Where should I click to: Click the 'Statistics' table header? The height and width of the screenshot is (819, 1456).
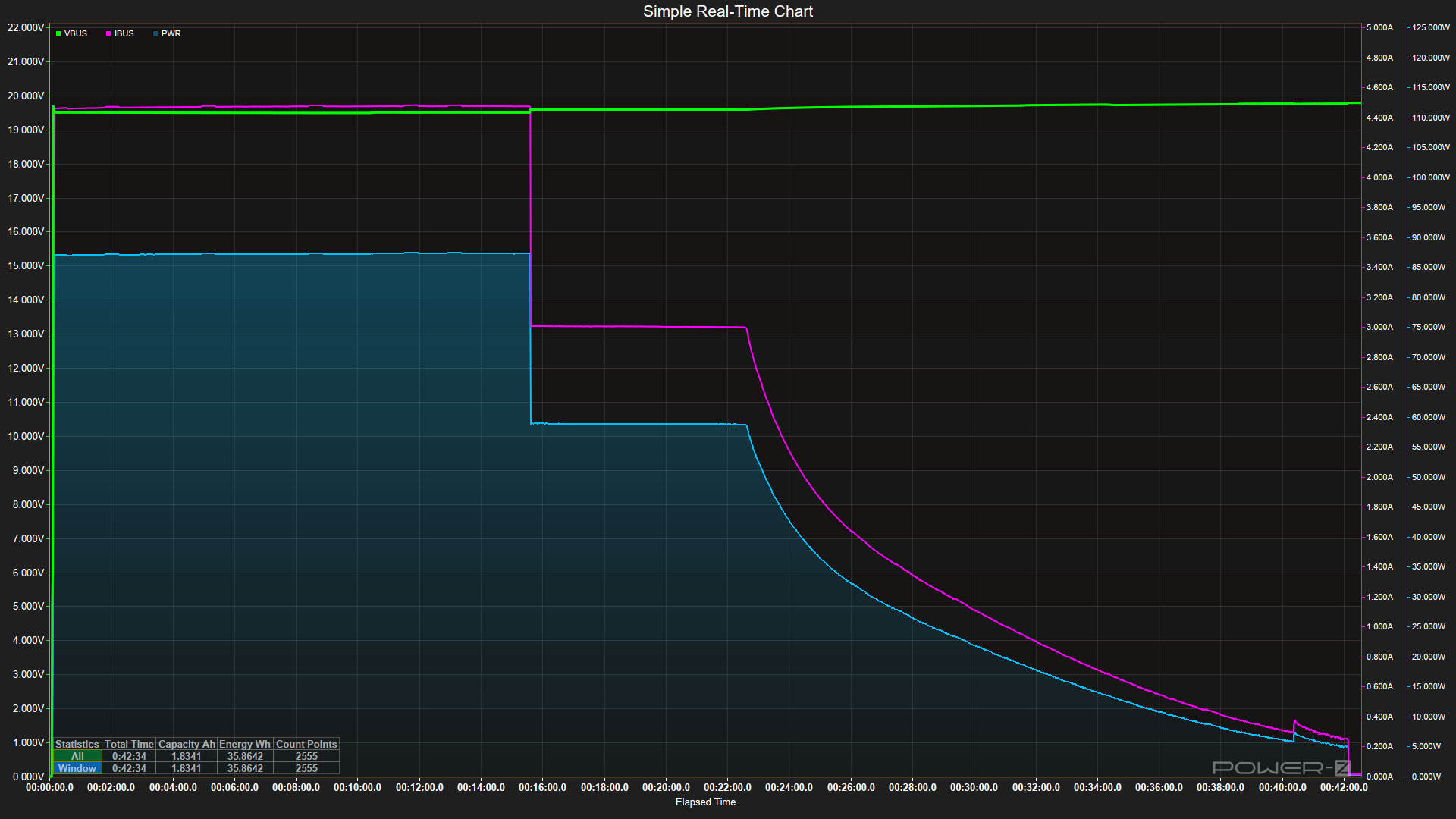click(x=77, y=744)
